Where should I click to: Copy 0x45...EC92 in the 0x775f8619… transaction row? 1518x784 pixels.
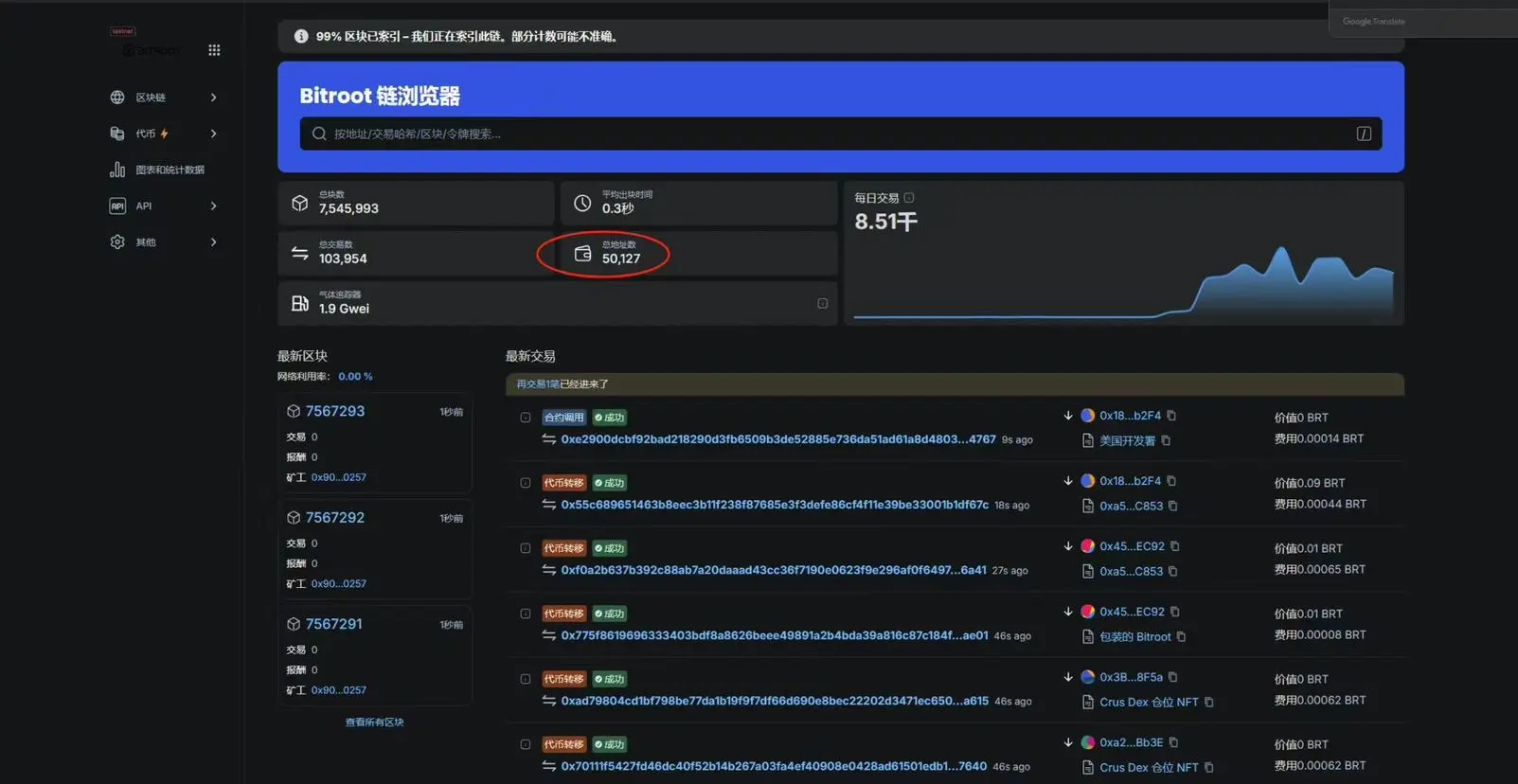[x=1175, y=612]
